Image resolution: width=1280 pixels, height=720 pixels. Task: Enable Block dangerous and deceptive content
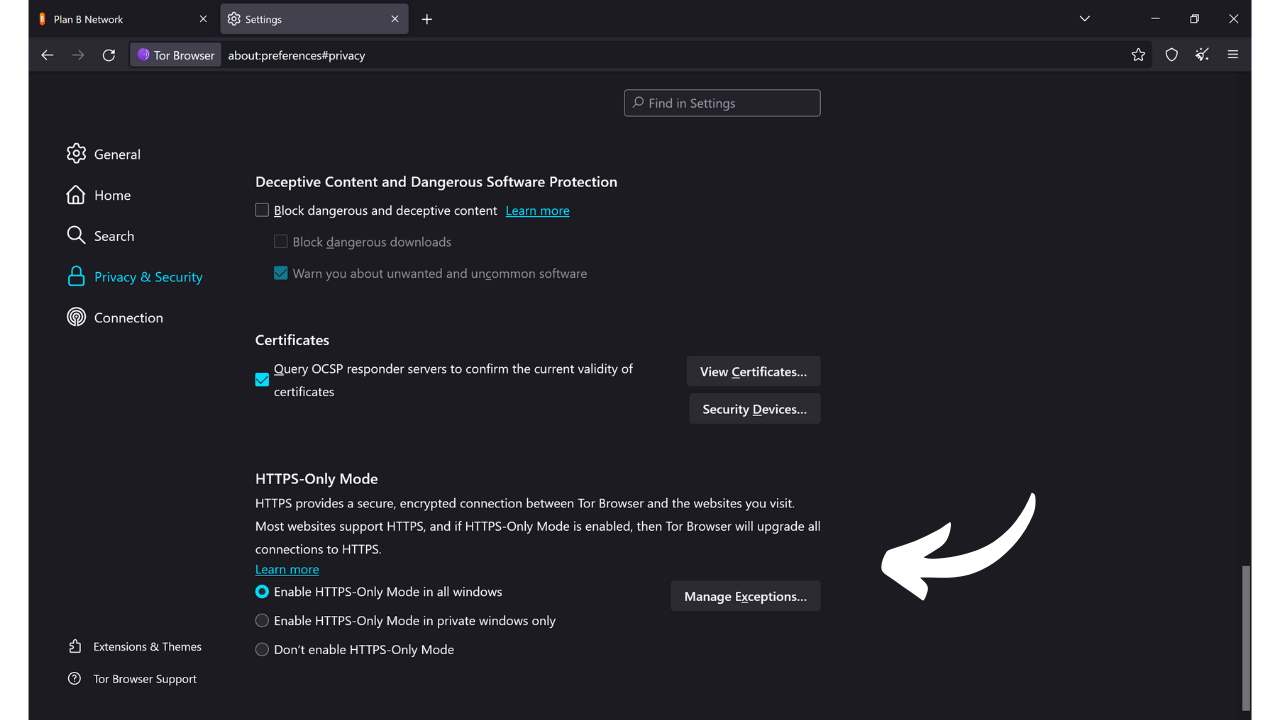(262, 210)
